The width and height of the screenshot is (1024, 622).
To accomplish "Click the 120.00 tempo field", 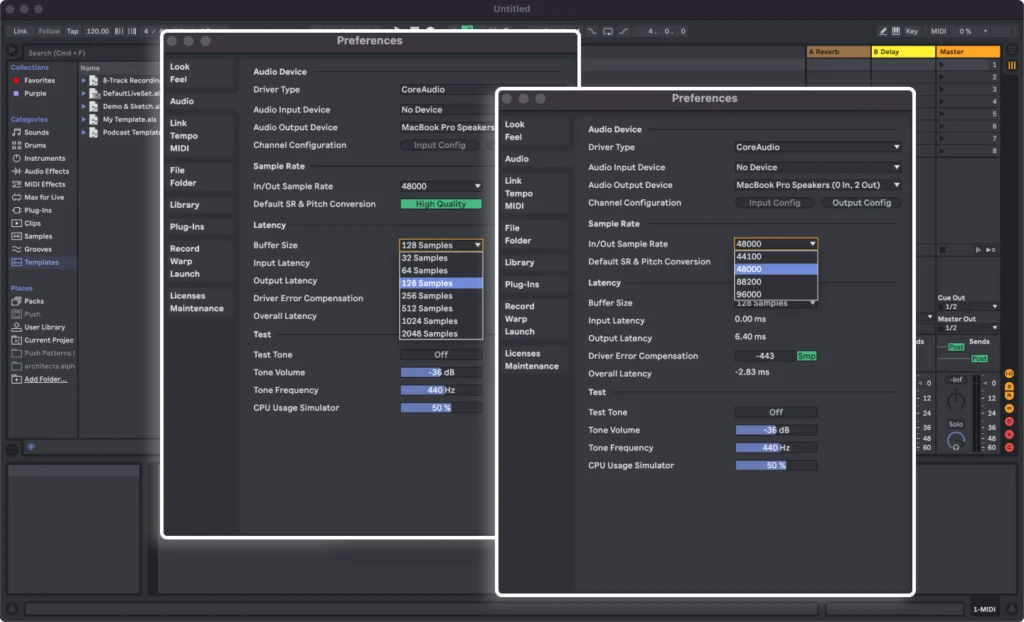I will pyautogui.click(x=97, y=31).
